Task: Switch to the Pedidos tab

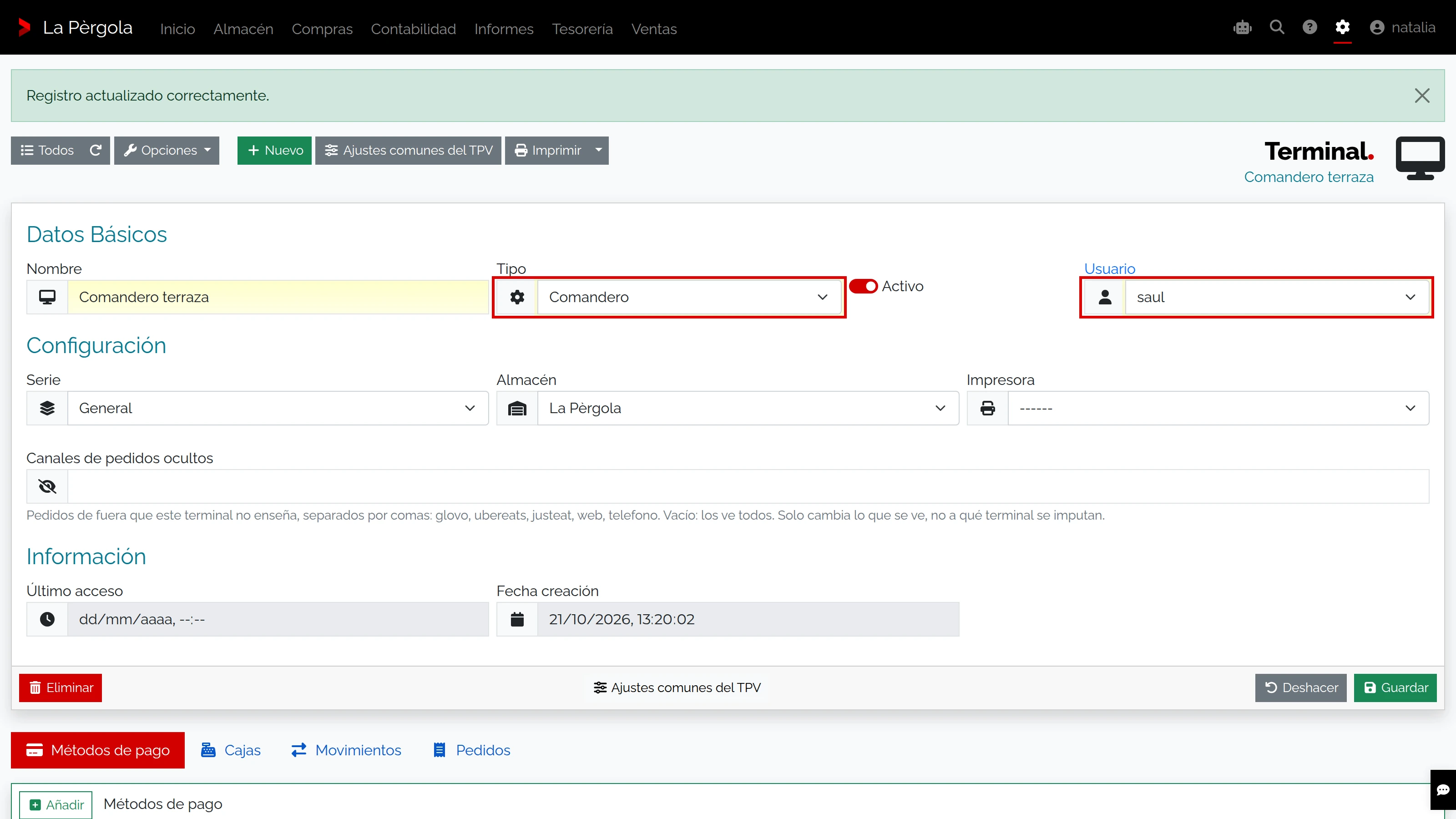Action: click(471, 750)
